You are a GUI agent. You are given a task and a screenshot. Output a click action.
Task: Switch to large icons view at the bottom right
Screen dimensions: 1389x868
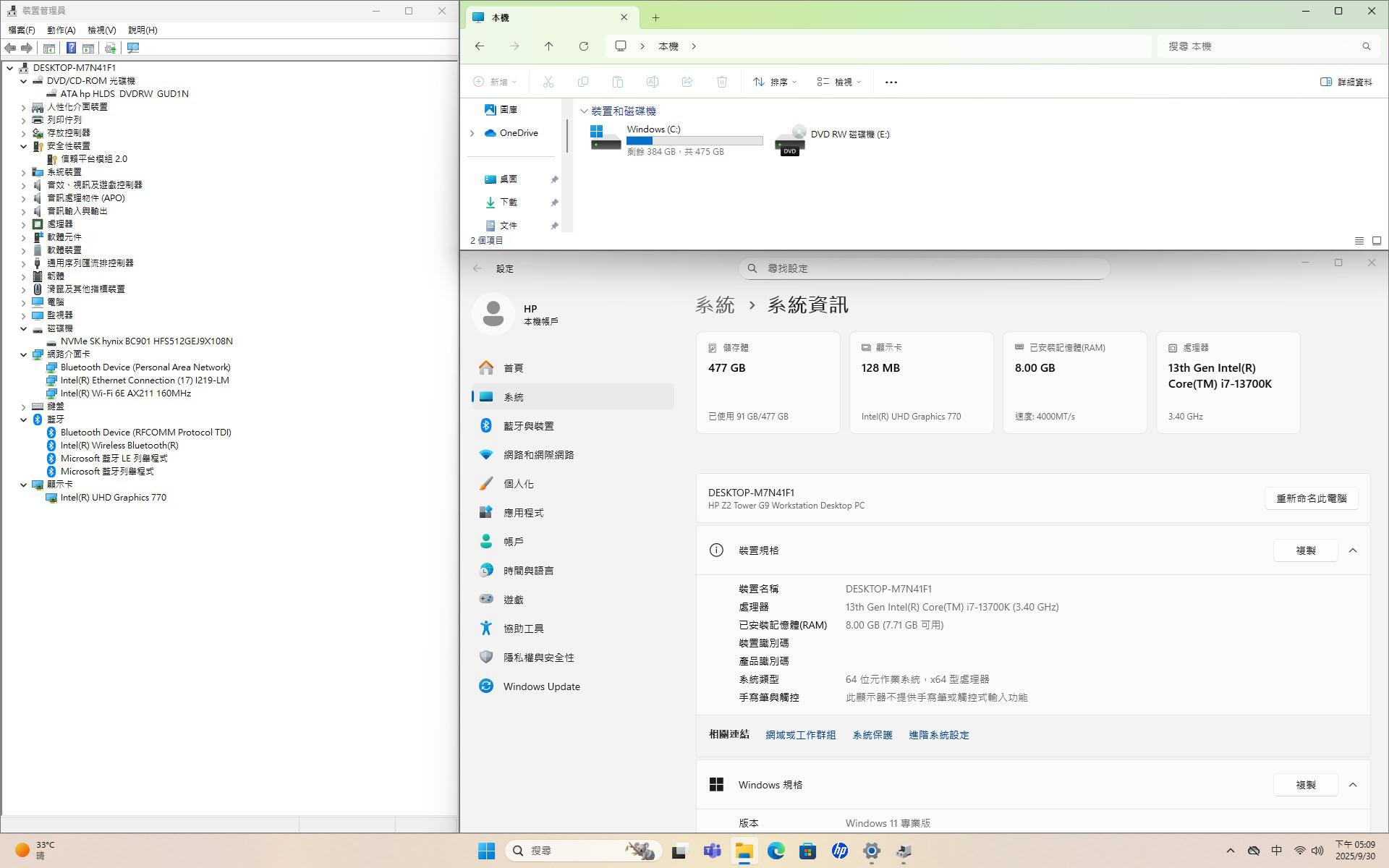tap(1376, 241)
